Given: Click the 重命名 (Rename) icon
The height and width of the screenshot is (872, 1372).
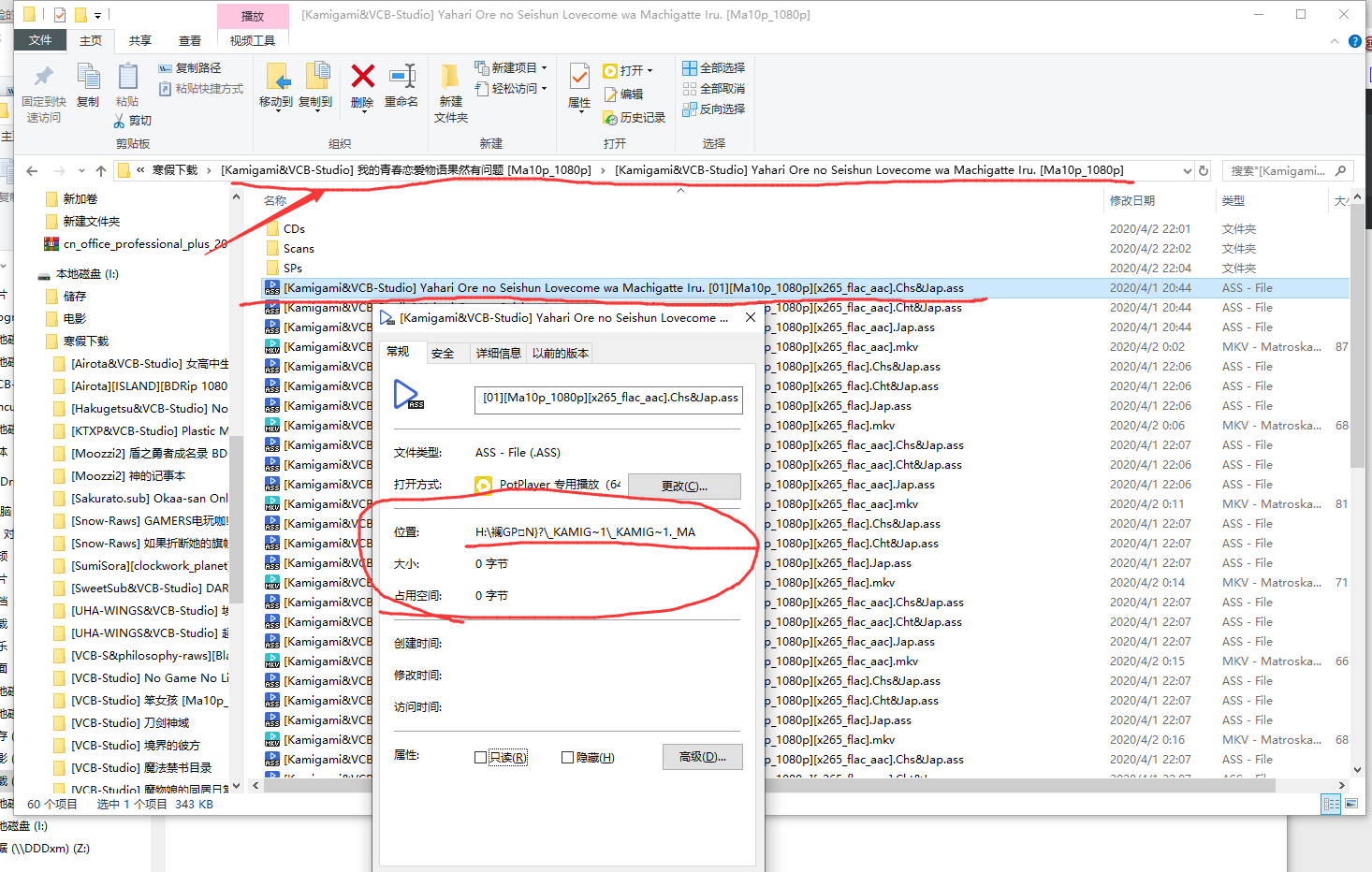Looking at the screenshot, I should coord(401,76).
